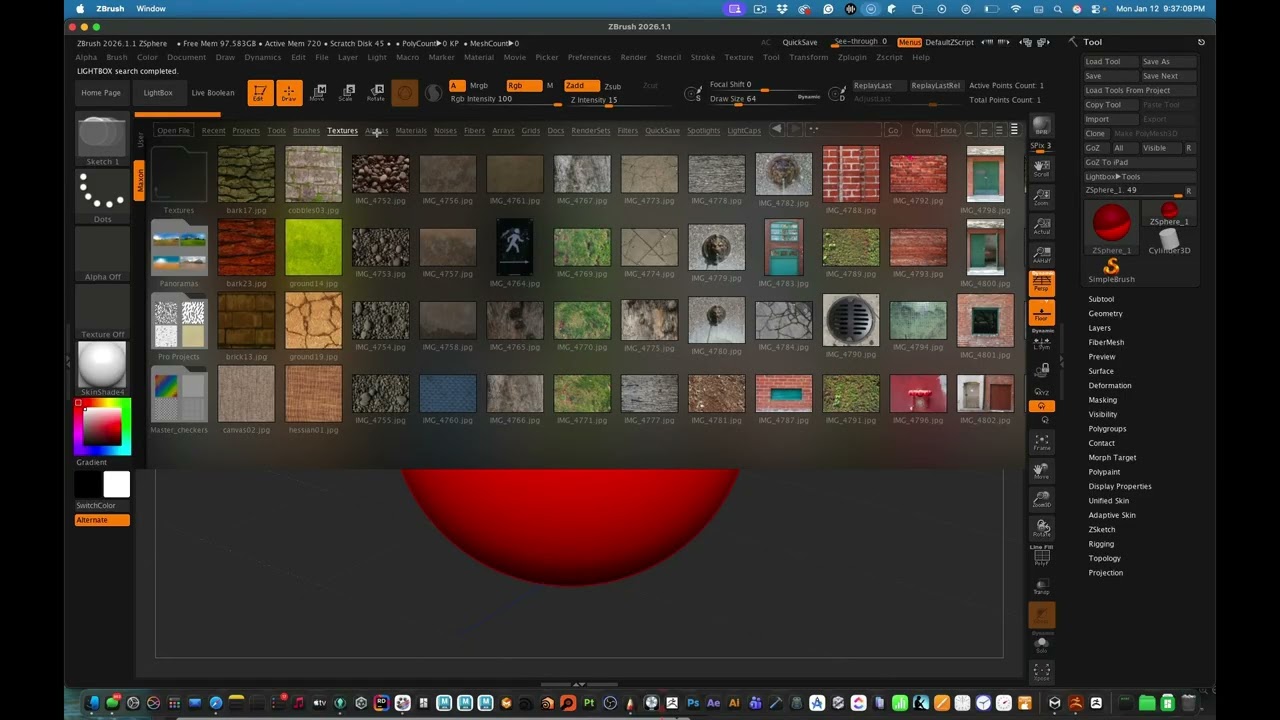This screenshot has width=1280, height=720.
Task: Click the Move tool icon
Action: 317,93
